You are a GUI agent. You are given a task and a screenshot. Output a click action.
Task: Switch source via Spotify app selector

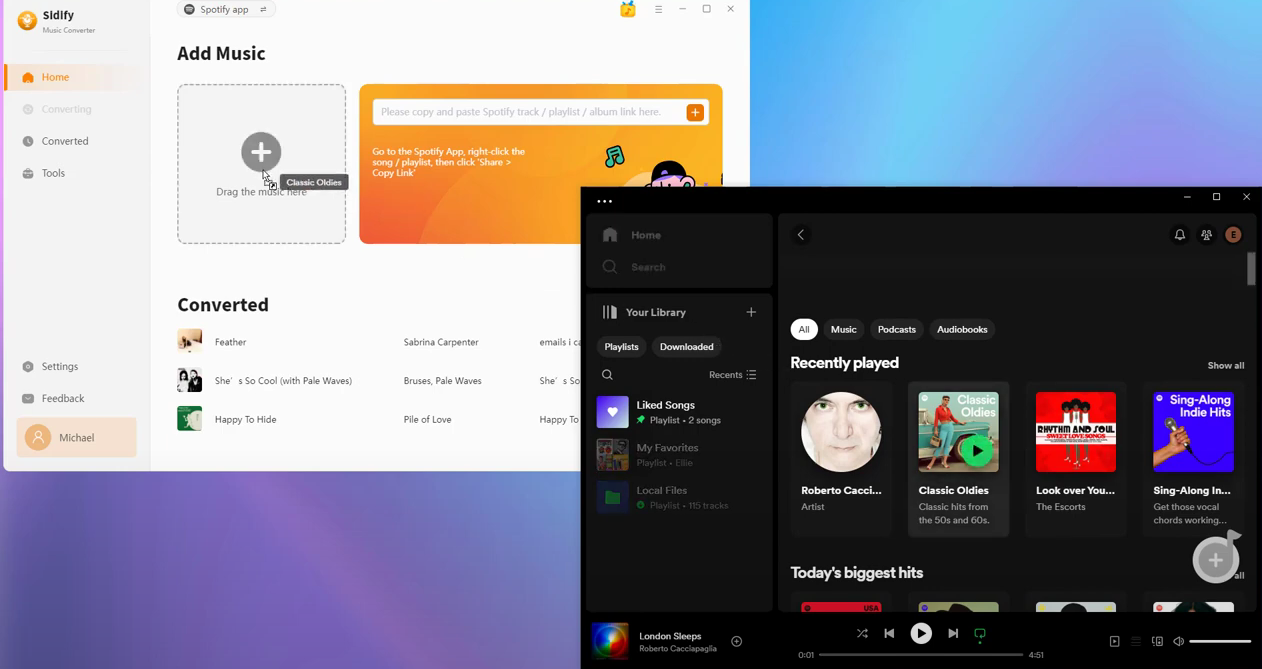226,9
